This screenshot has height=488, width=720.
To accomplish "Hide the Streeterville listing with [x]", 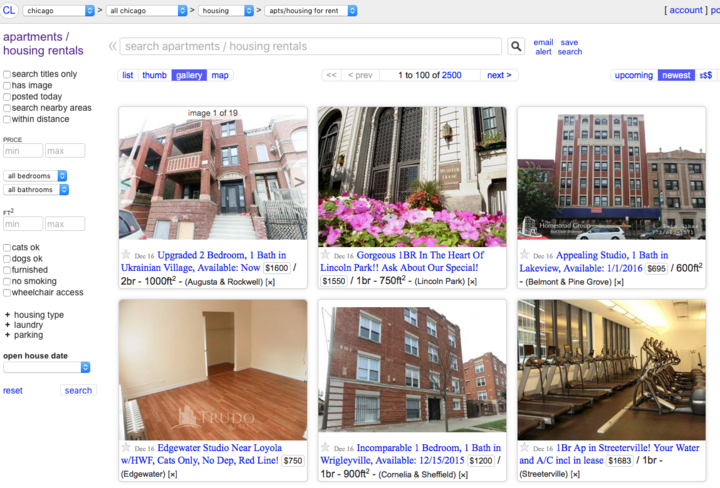I will (x=575, y=474).
